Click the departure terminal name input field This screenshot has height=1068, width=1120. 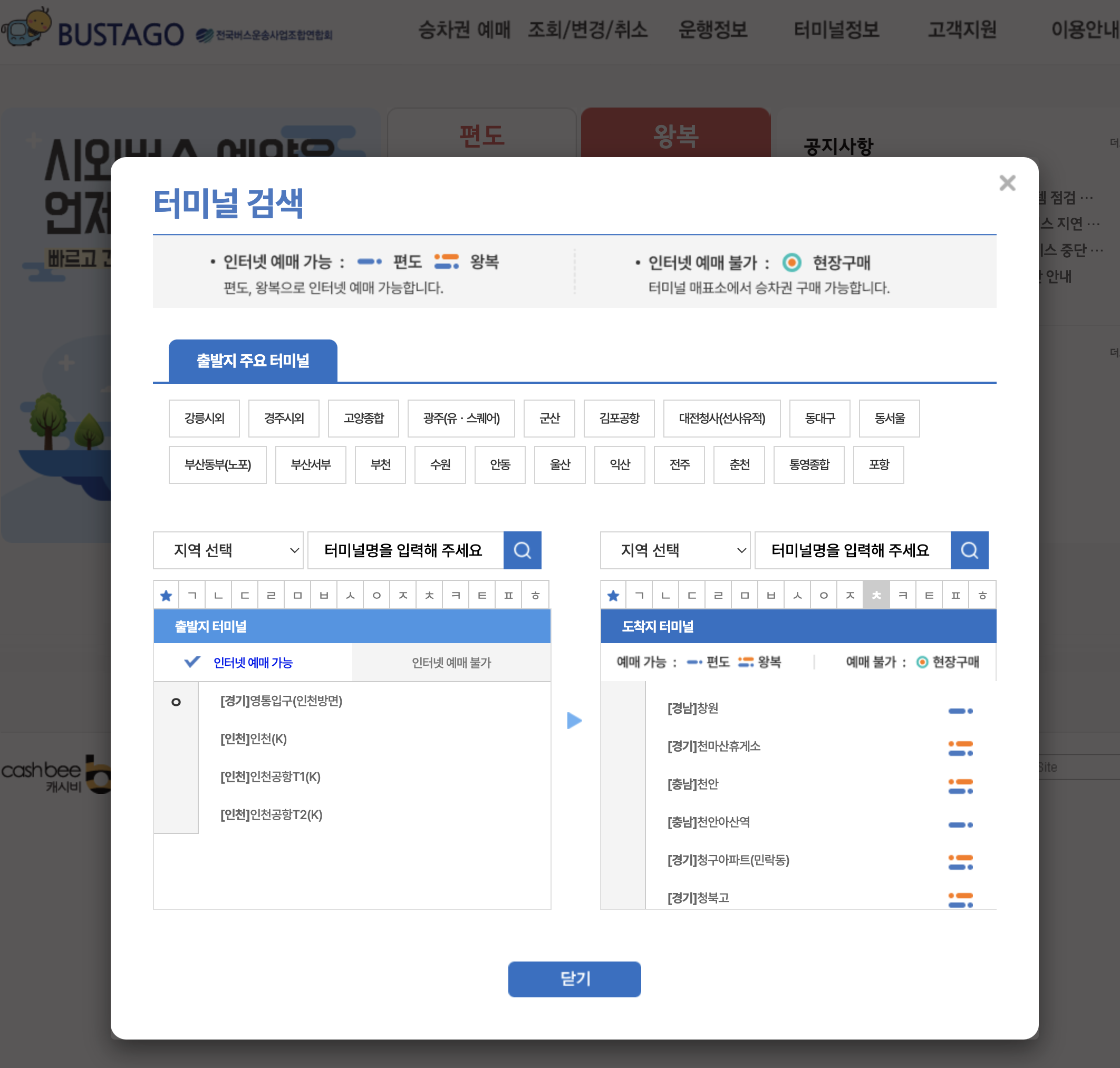(x=405, y=550)
